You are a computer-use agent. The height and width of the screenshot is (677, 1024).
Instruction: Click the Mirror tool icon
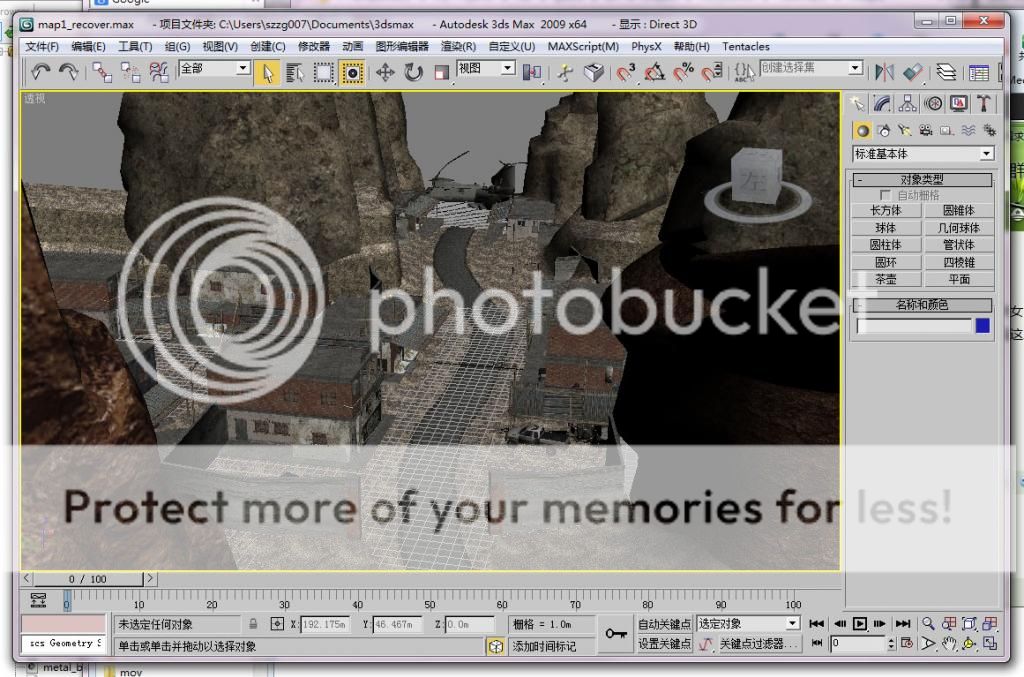[884, 72]
